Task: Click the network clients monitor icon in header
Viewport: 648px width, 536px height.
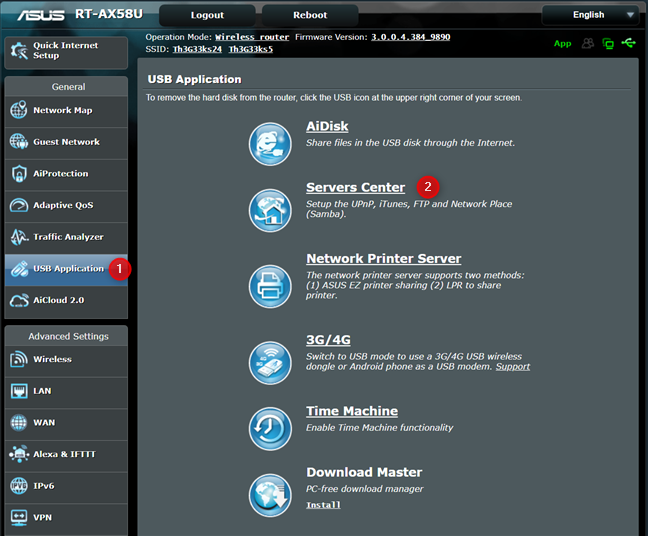Action: pyautogui.click(x=608, y=43)
